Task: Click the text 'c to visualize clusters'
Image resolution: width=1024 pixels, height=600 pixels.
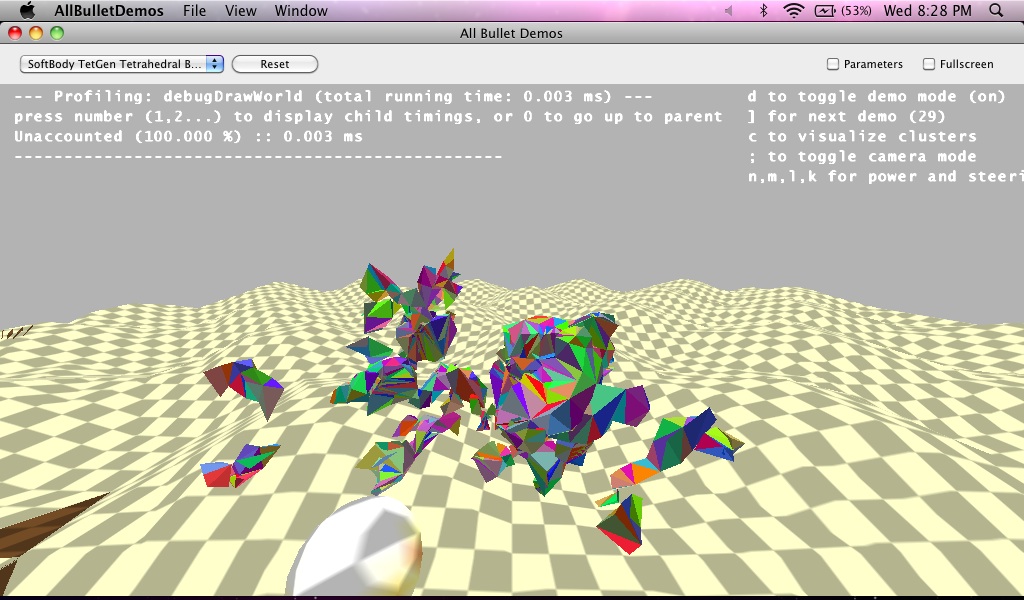Action: [x=862, y=137]
